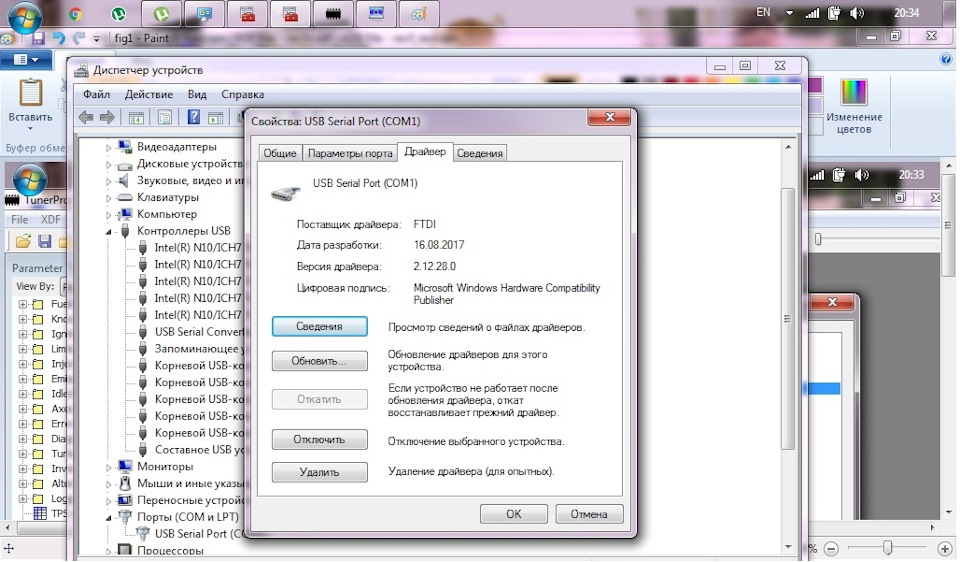Switch to the Общие tab

tap(280, 154)
